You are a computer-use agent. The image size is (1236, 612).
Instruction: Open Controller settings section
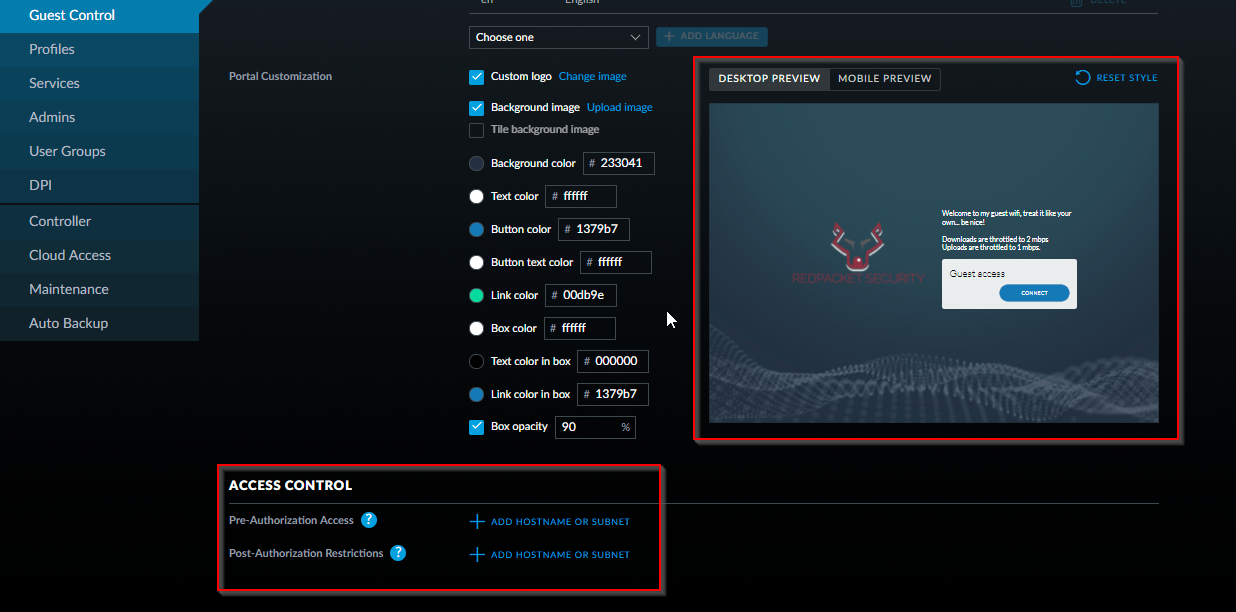point(99,221)
